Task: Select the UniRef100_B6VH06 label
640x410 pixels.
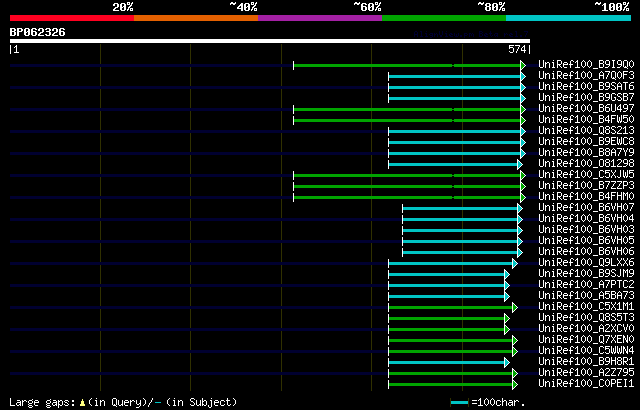Action: [586, 252]
